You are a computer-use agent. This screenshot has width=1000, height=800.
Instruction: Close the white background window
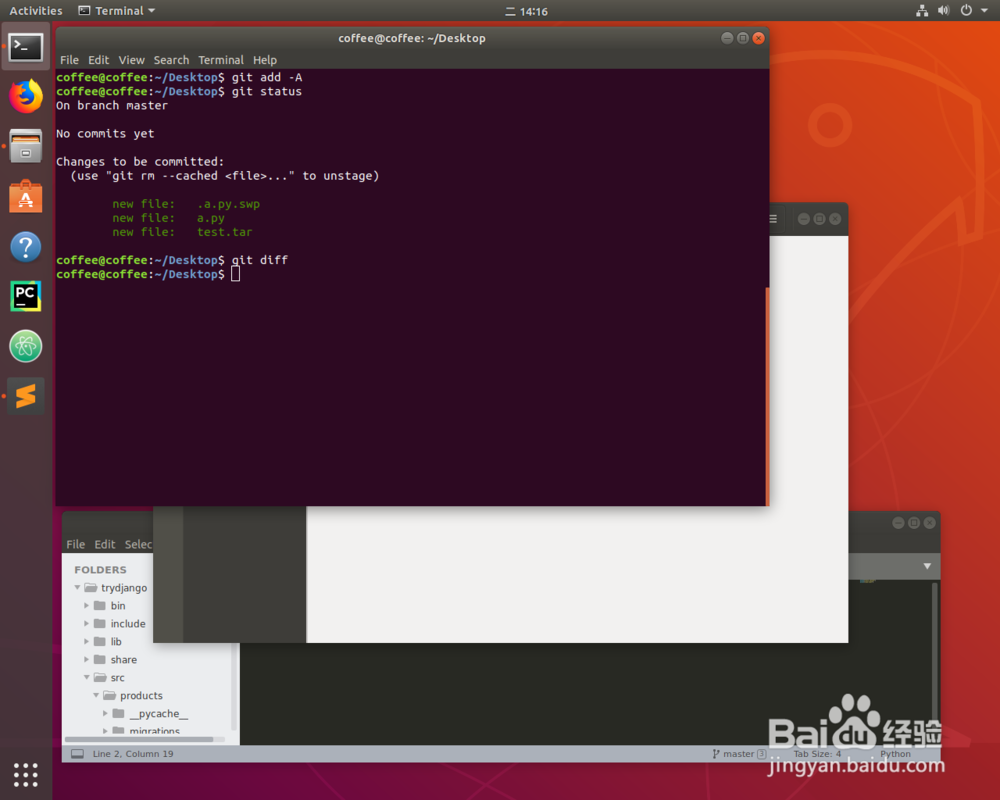pos(835,219)
